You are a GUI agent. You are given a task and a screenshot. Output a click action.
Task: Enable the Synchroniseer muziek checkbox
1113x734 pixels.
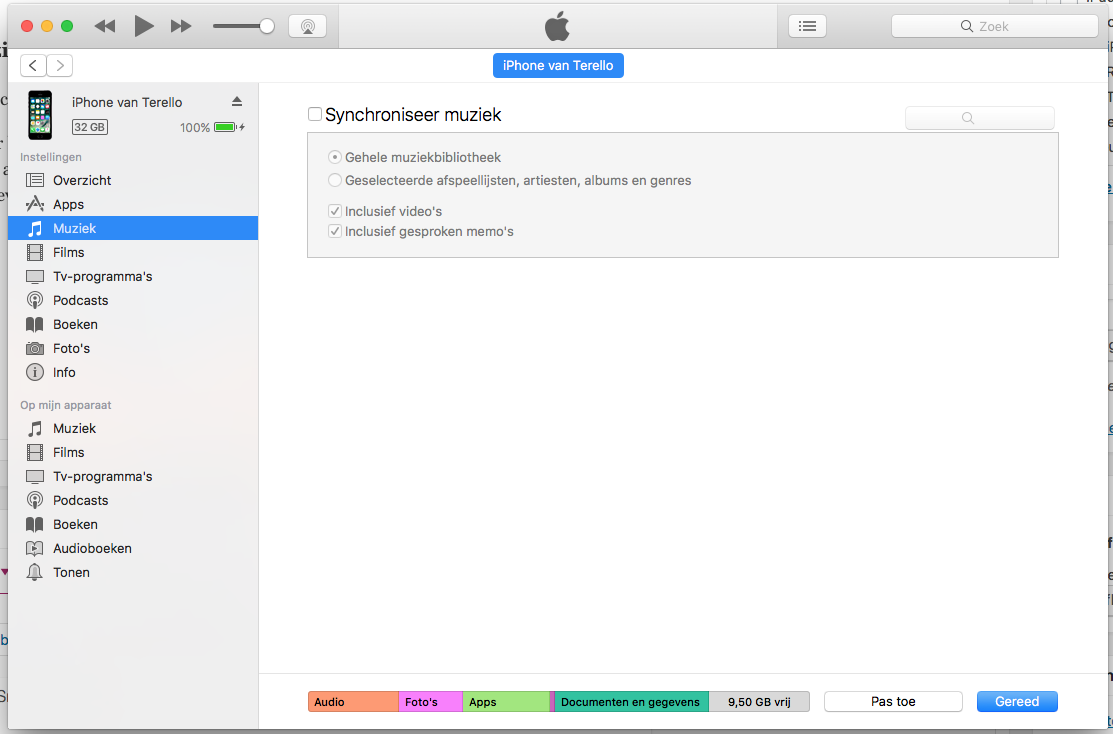(x=315, y=115)
